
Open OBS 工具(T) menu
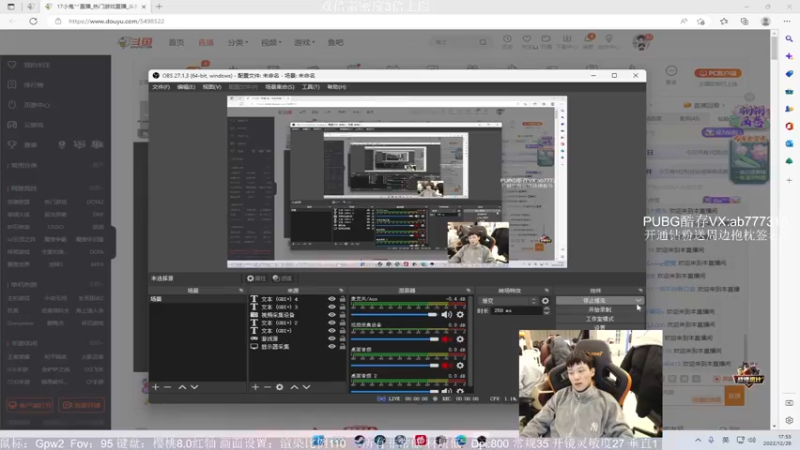310,87
